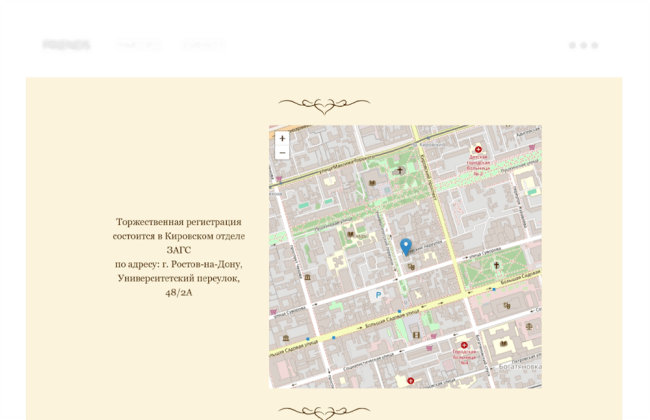Zoom out on the map

point(282,153)
